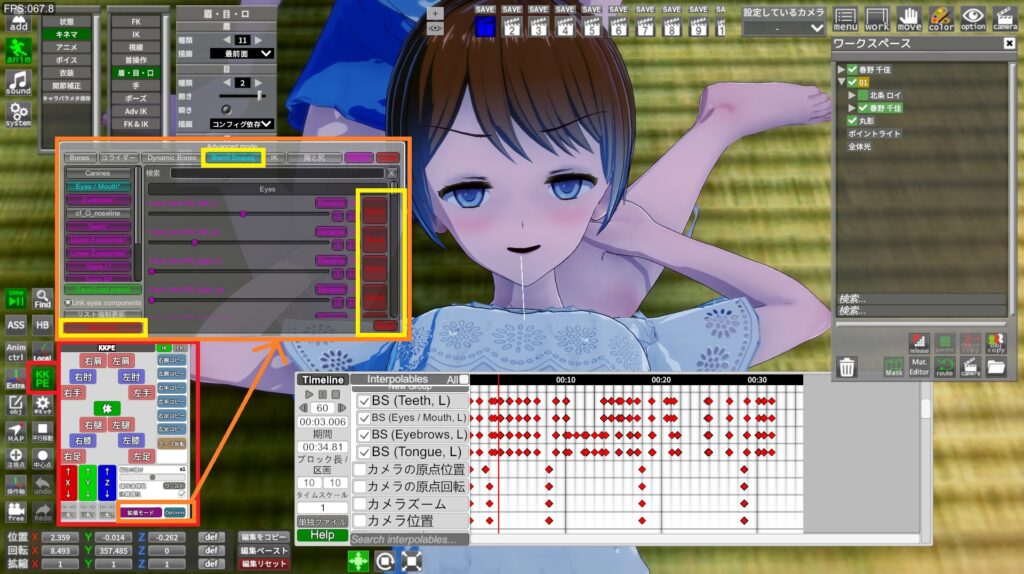Open the Mat. Editor icon
The height and width of the screenshot is (574, 1024).
[x=919, y=367]
